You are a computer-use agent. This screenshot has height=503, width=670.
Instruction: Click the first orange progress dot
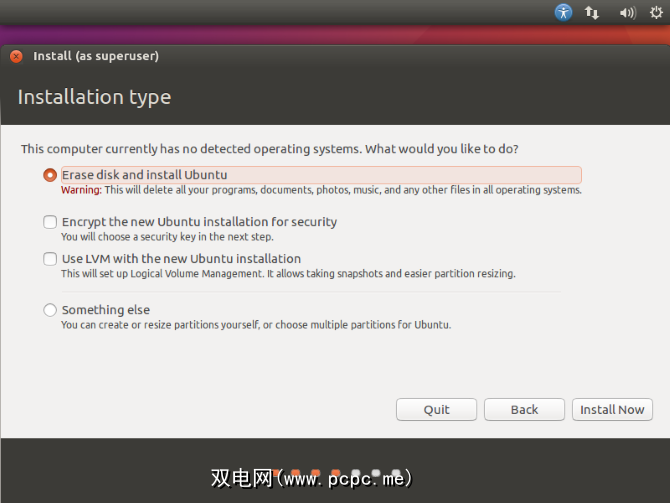click(296, 473)
